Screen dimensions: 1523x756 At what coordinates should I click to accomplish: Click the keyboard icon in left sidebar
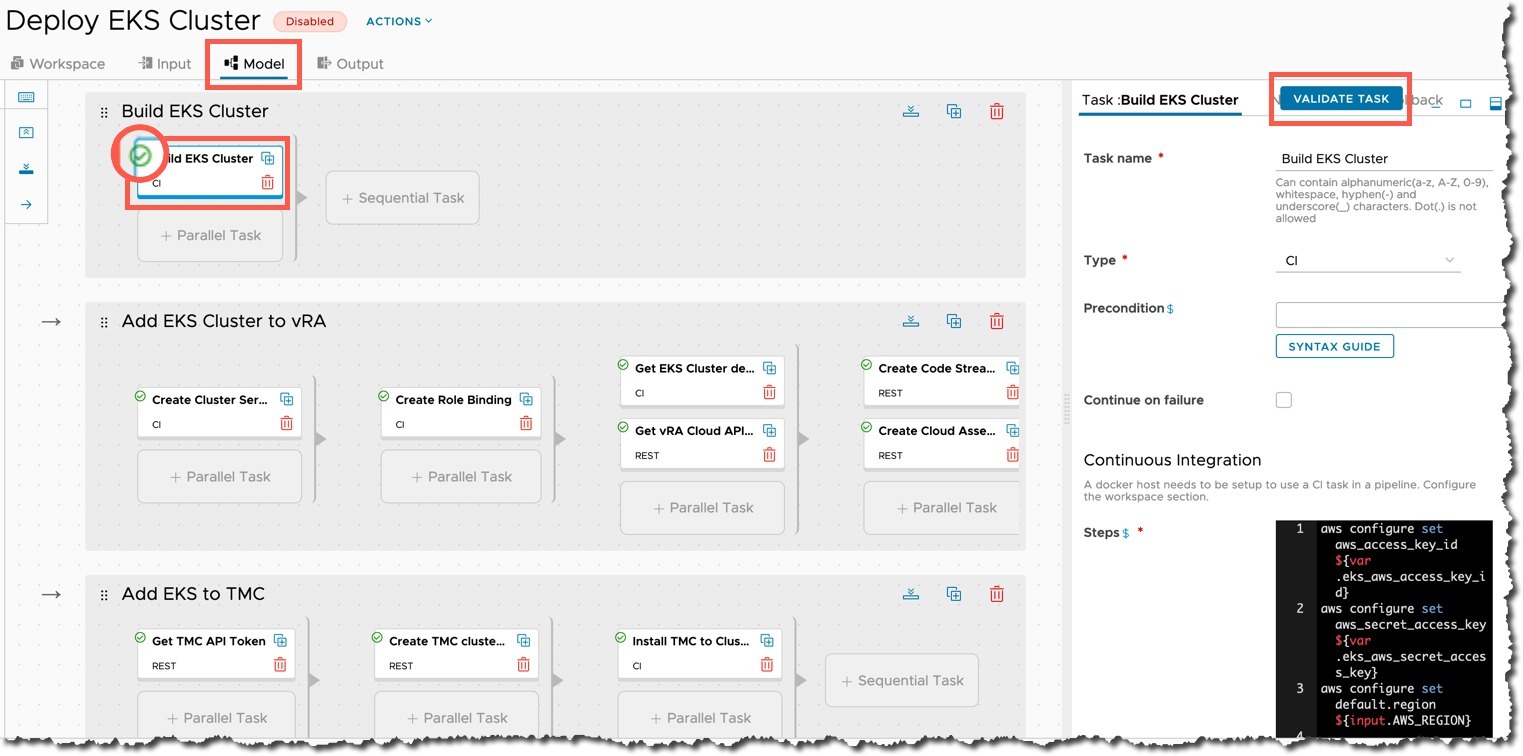27,97
